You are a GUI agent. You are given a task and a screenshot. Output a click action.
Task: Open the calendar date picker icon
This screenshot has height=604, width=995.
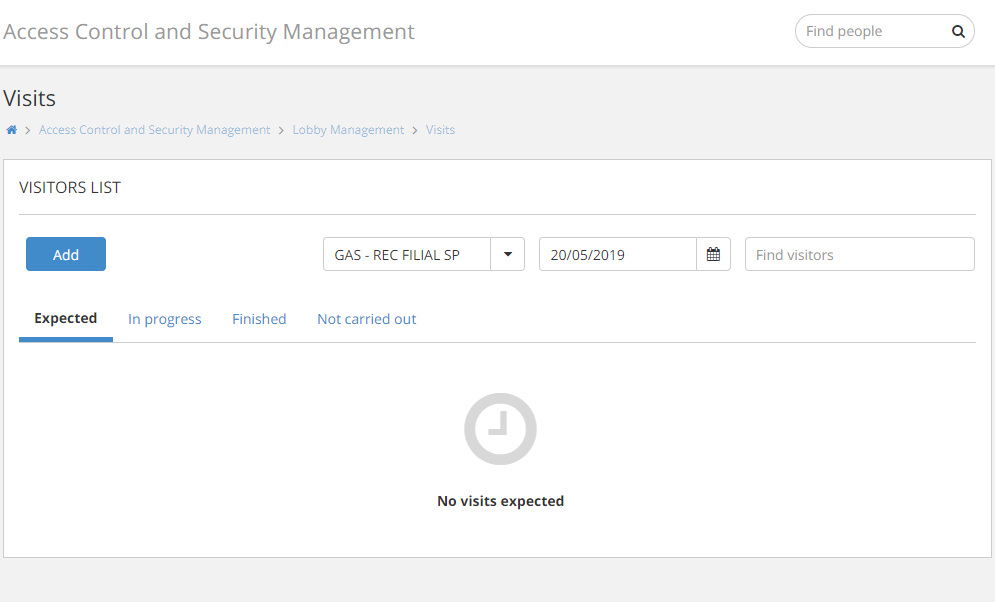tap(713, 255)
